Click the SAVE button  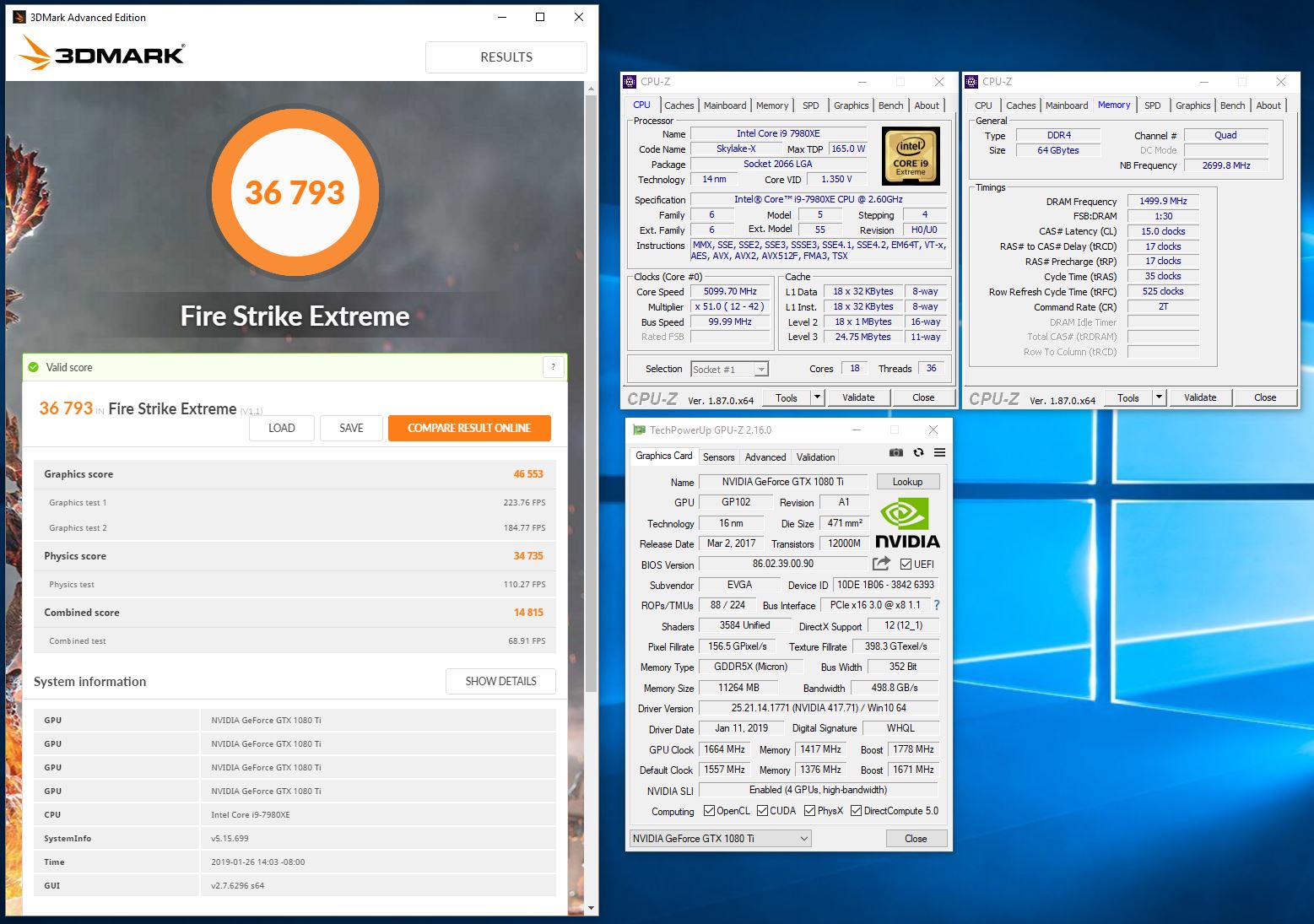351,428
